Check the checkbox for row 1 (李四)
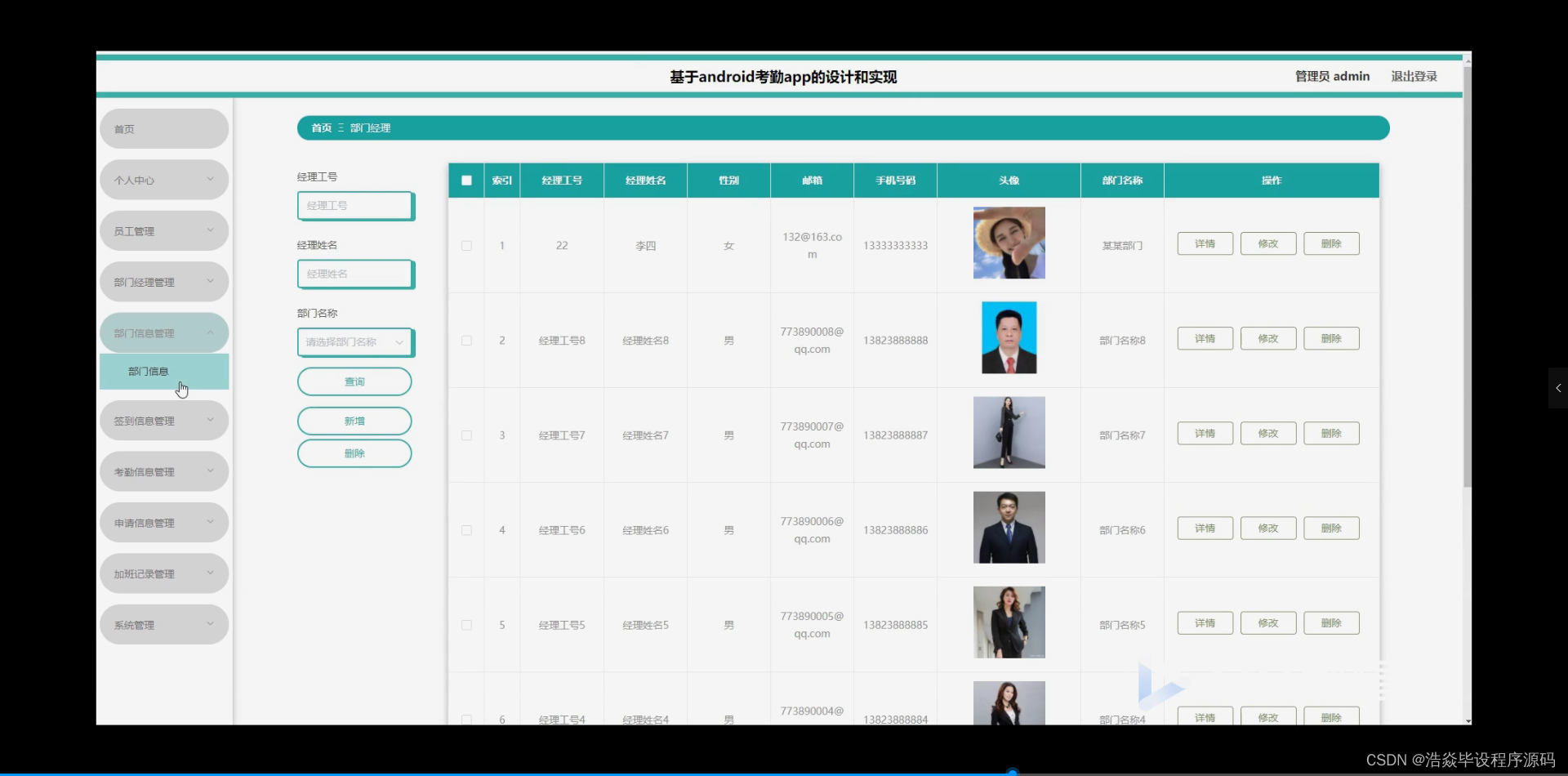This screenshot has height=776, width=1568. click(466, 245)
